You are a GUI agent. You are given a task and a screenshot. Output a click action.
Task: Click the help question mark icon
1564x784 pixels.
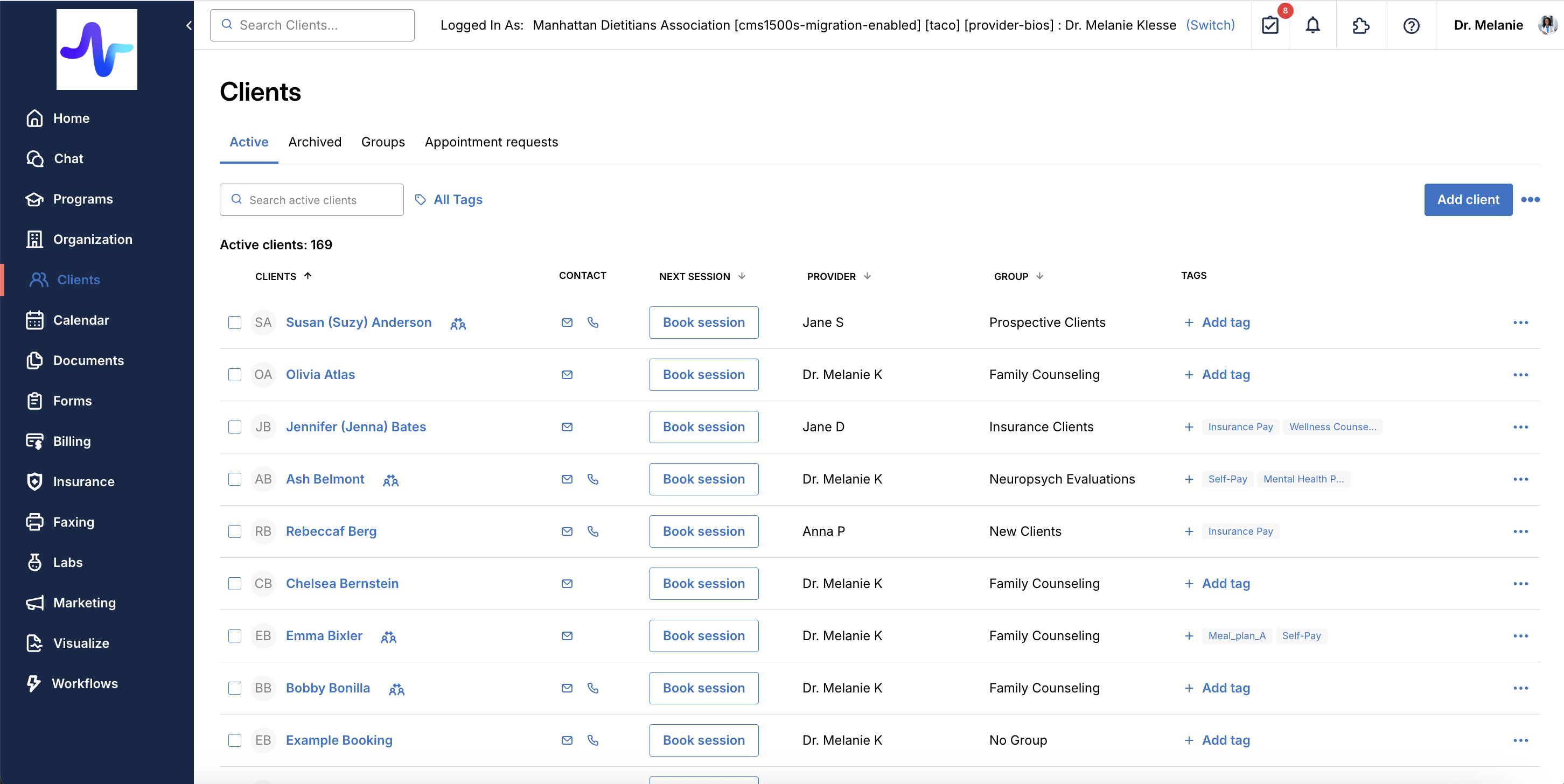[1411, 25]
